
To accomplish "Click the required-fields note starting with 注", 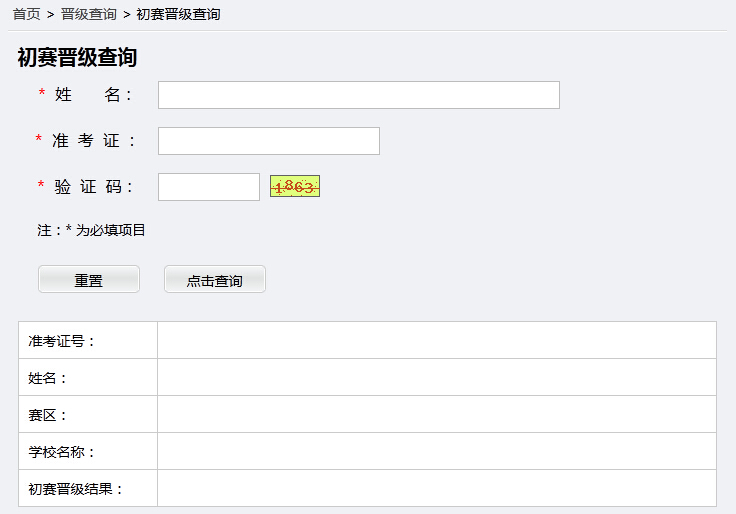I will click(x=91, y=230).
